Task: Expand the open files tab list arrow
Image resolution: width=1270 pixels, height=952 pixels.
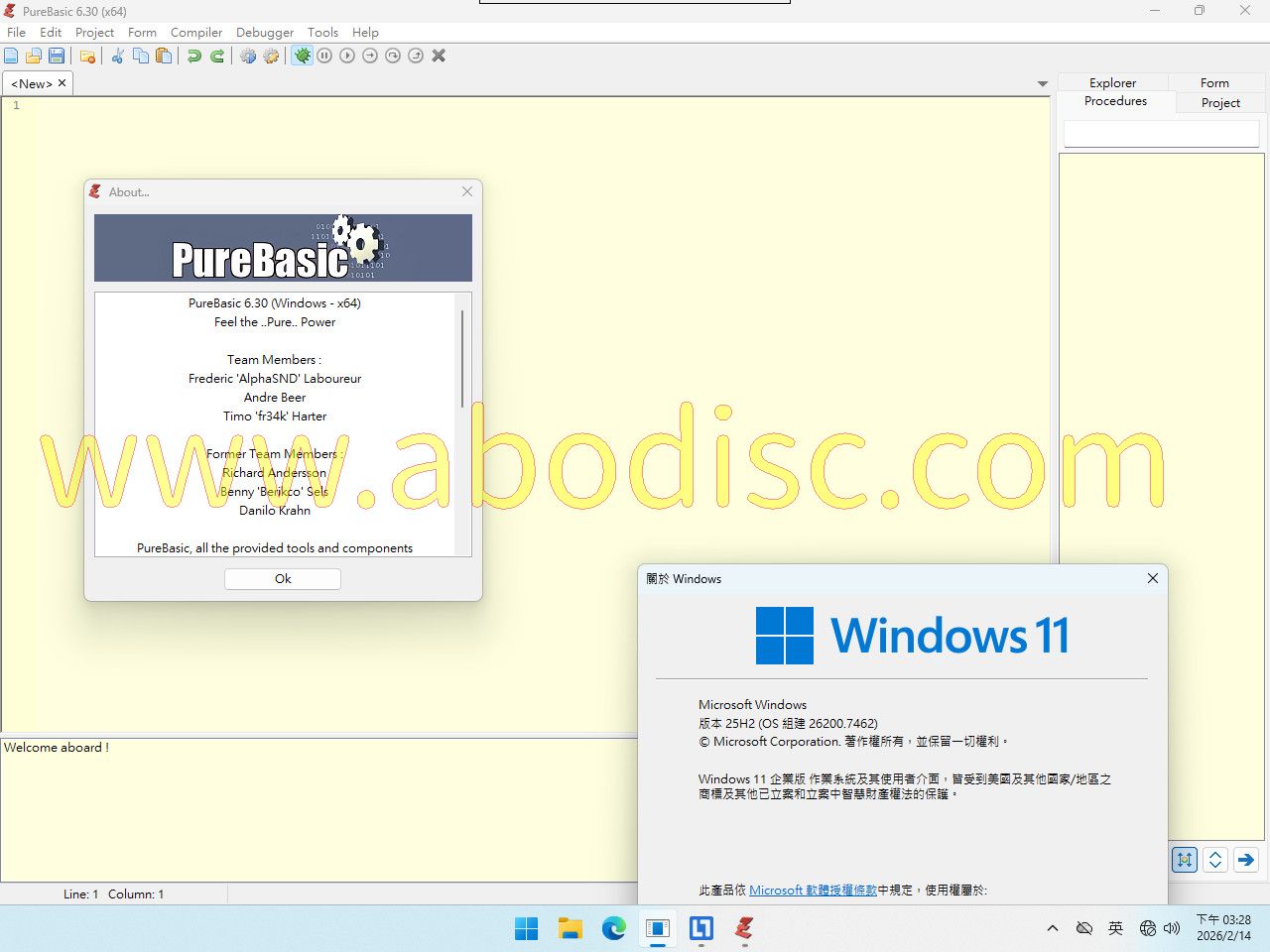Action: tap(1042, 84)
